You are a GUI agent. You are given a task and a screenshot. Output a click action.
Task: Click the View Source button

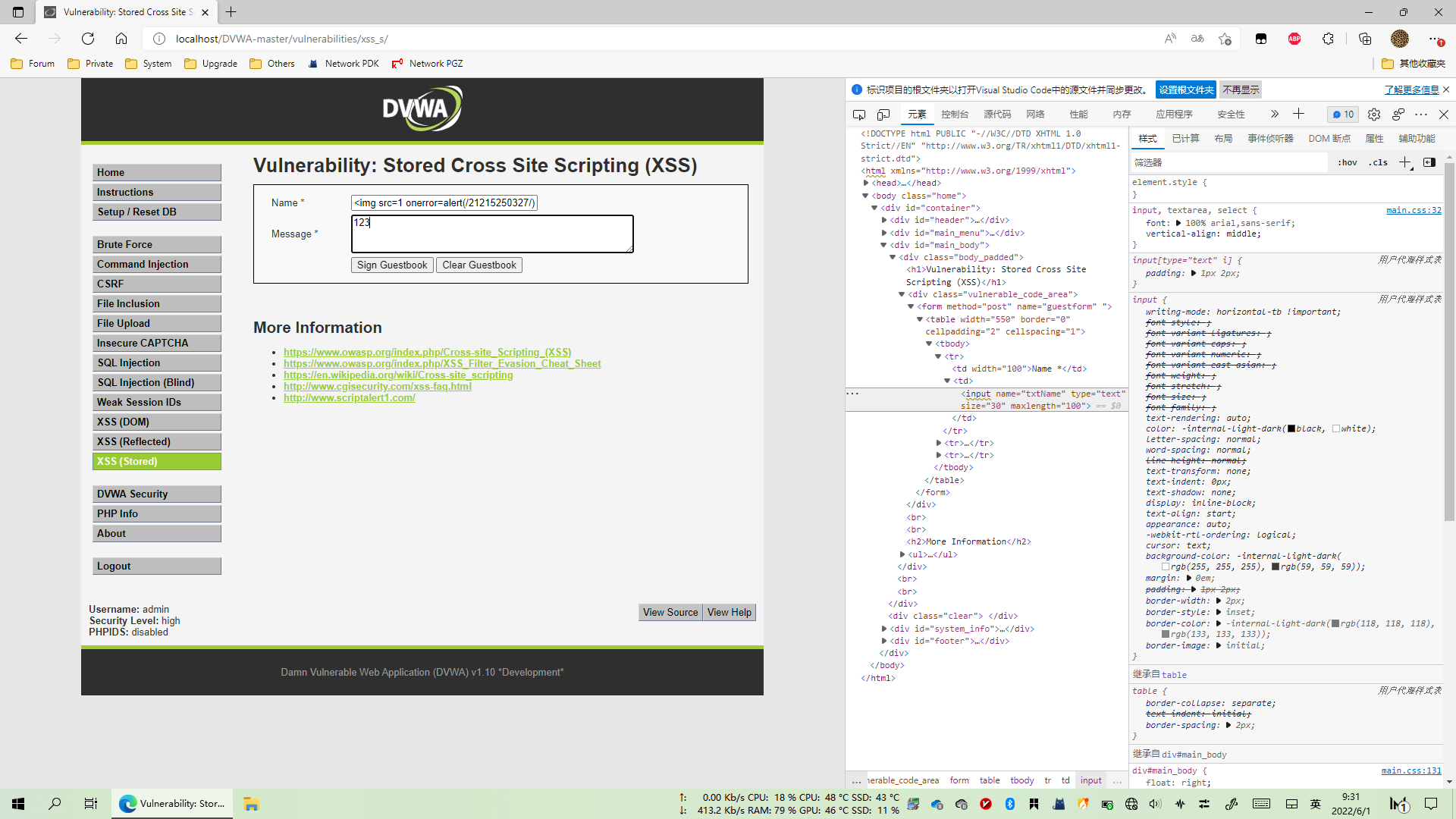point(670,612)
